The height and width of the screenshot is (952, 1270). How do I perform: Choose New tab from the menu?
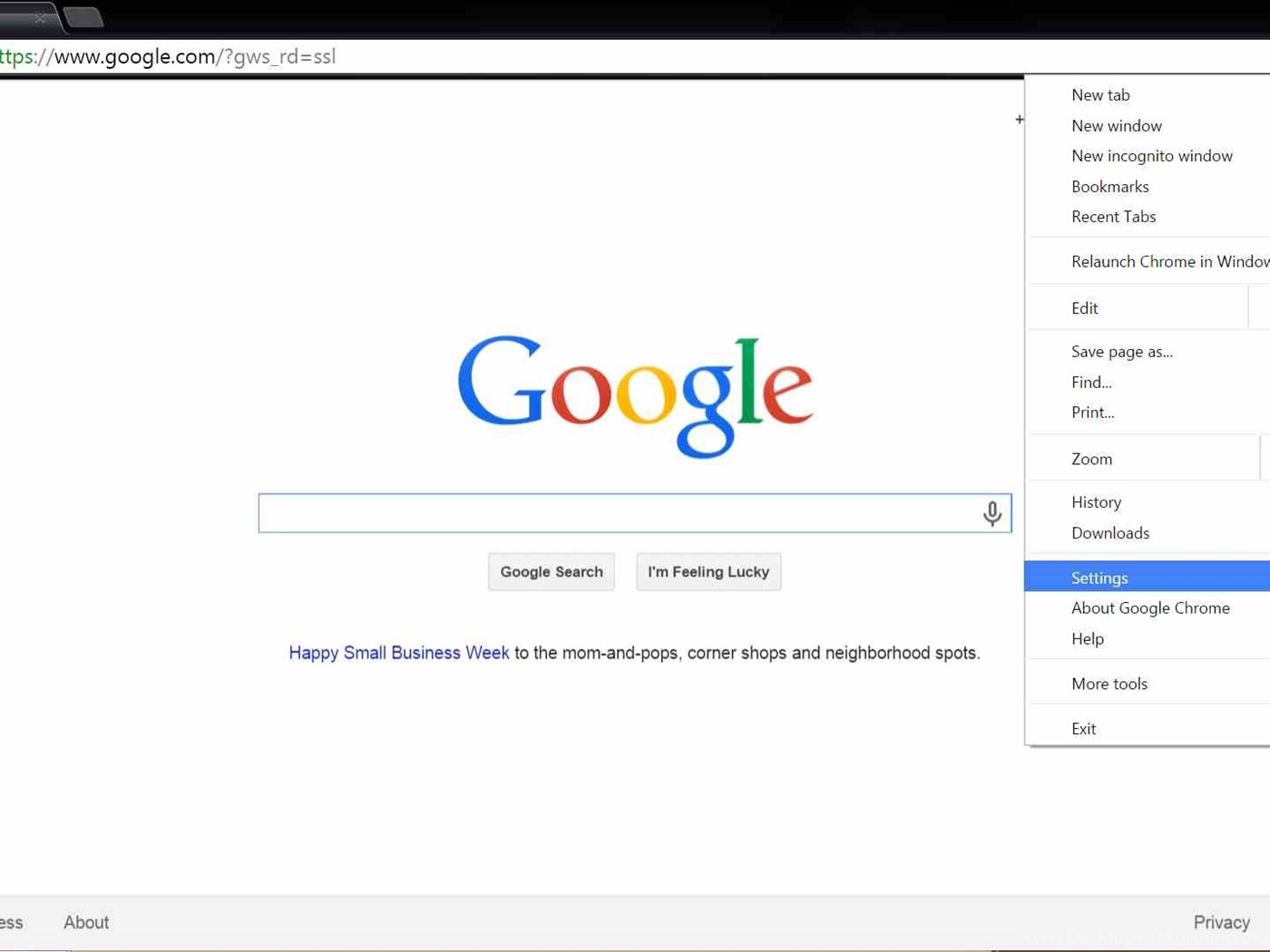(x=1148, y=95)
